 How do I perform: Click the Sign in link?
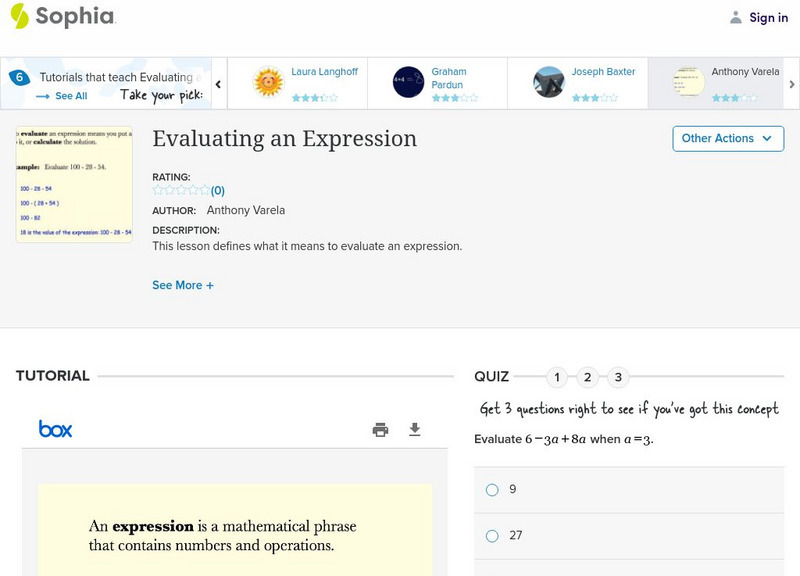[x=768, y=17]
